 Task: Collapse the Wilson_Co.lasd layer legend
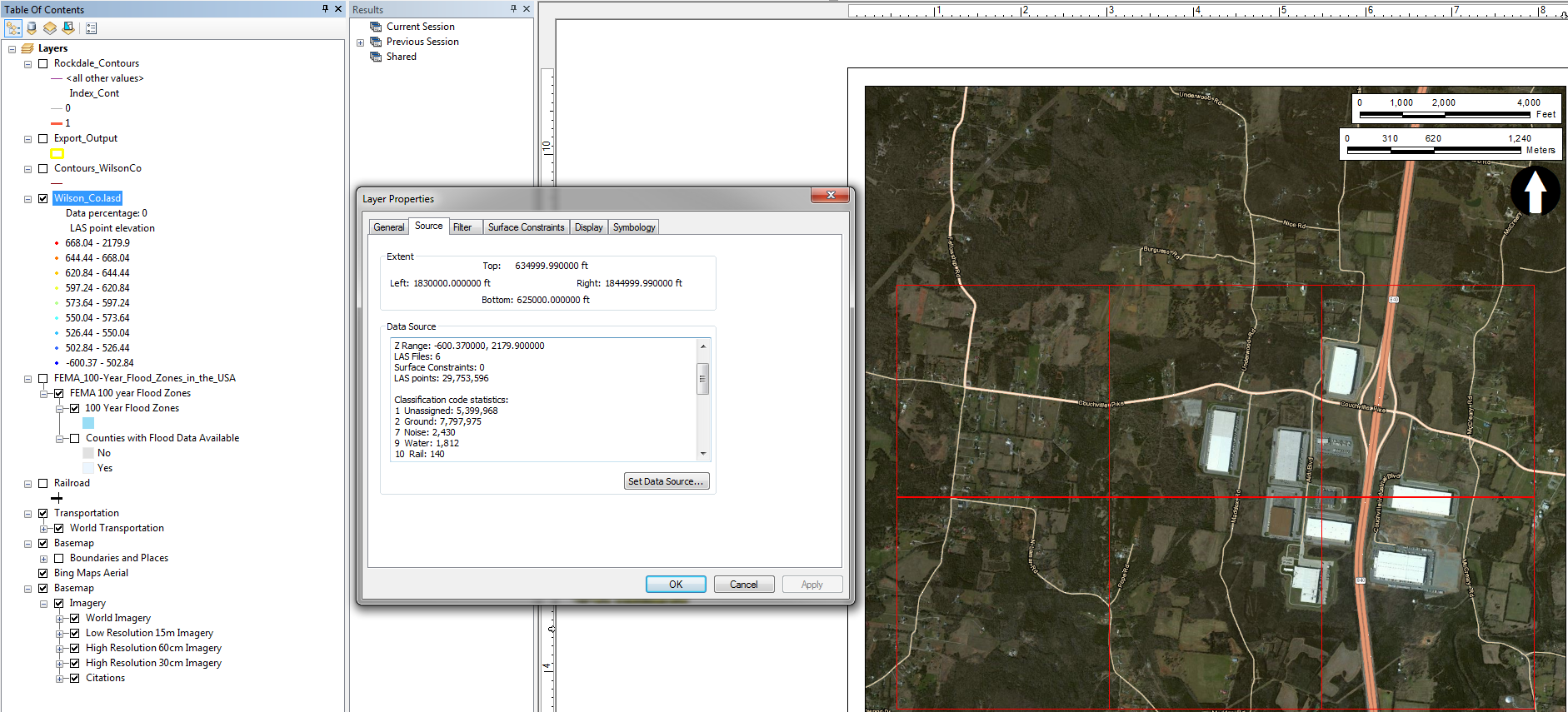[x=27, y=199]
